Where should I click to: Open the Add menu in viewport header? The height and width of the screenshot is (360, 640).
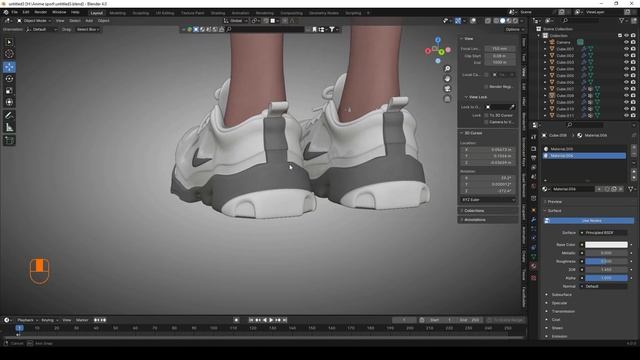pyautogui.click(x=89, y=21)
